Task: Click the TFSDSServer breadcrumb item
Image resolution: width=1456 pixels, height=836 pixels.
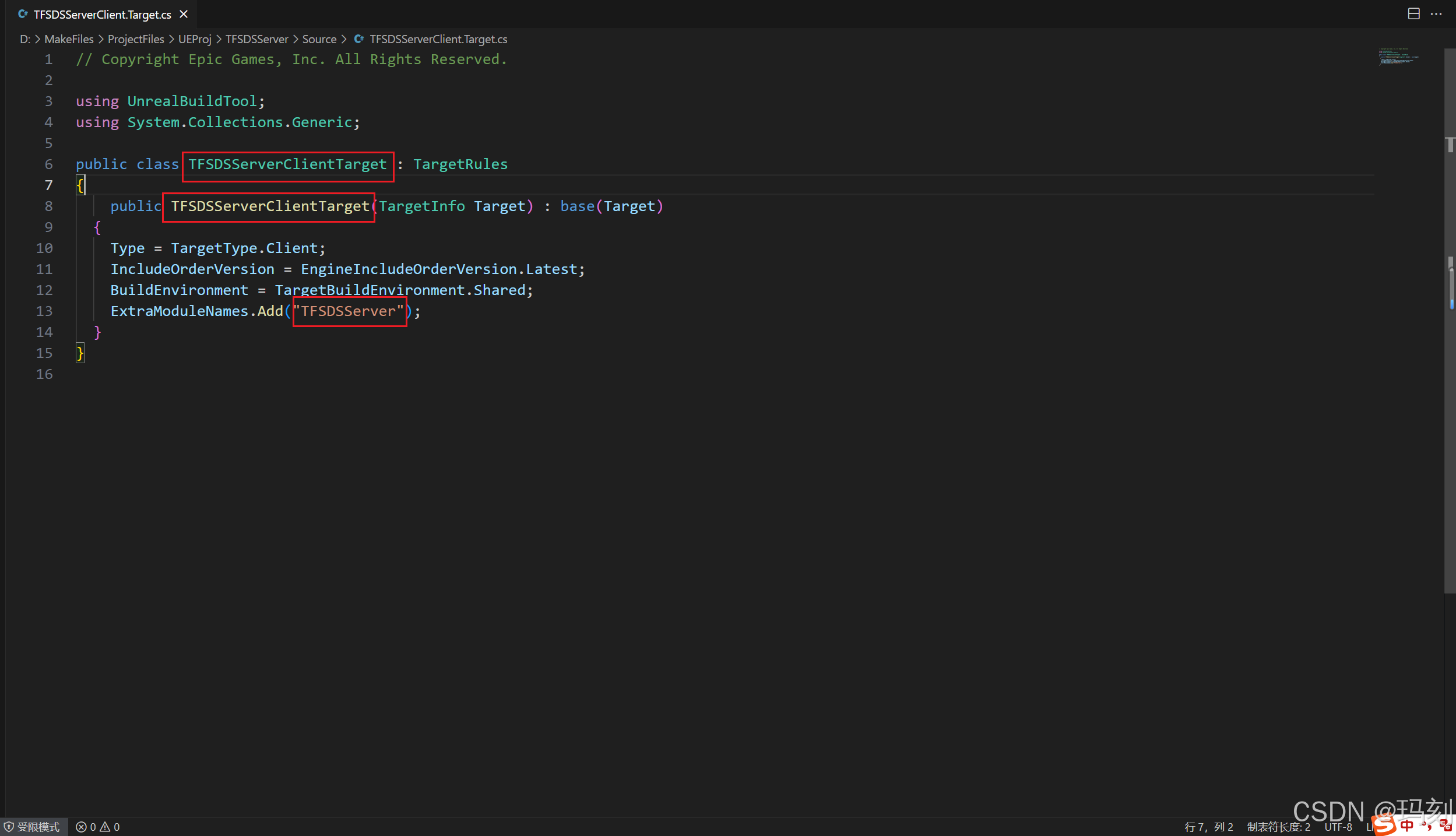Action: tap(256, 39)
